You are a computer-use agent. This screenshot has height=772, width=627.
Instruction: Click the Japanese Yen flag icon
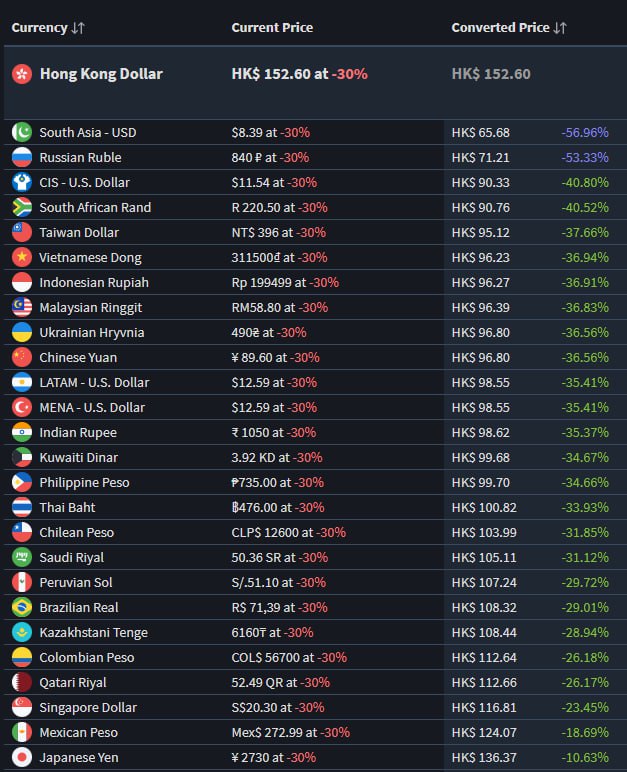(22, 757)
